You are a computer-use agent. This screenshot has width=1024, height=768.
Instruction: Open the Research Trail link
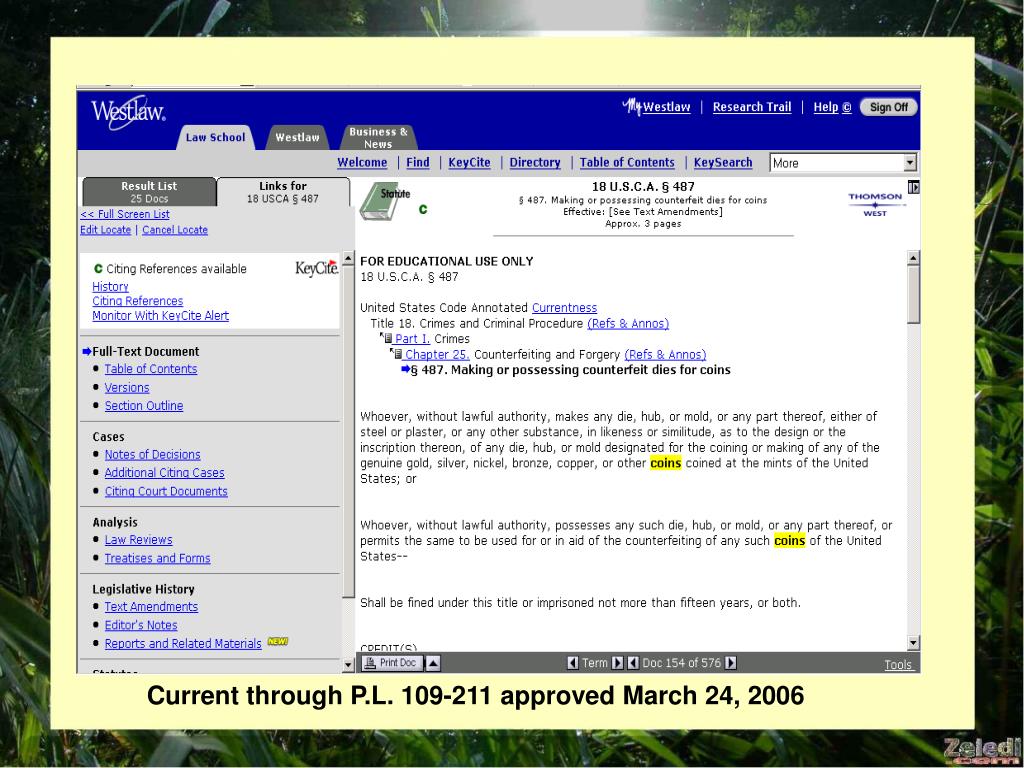[x=752, y=107]
